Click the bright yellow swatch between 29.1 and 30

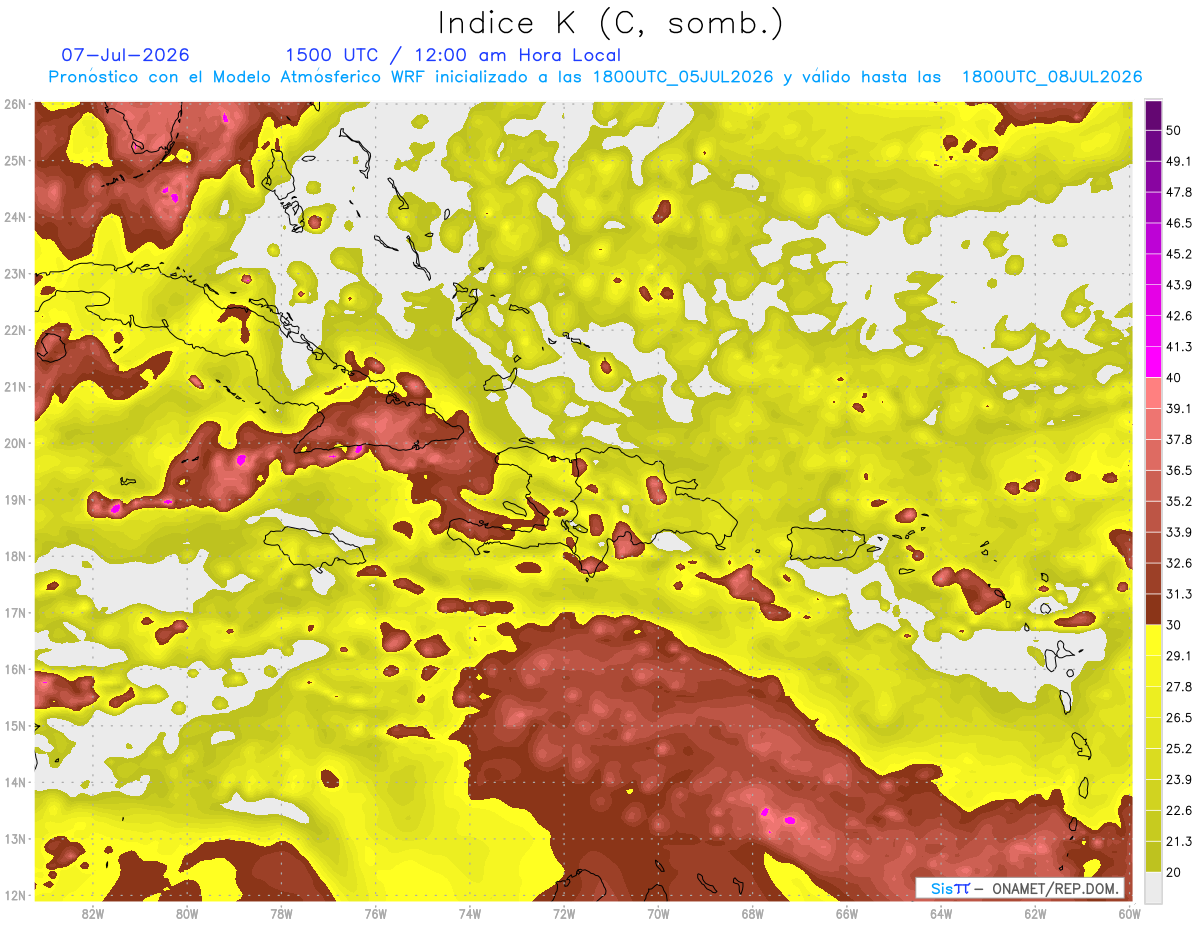[x=1154, y=640]
